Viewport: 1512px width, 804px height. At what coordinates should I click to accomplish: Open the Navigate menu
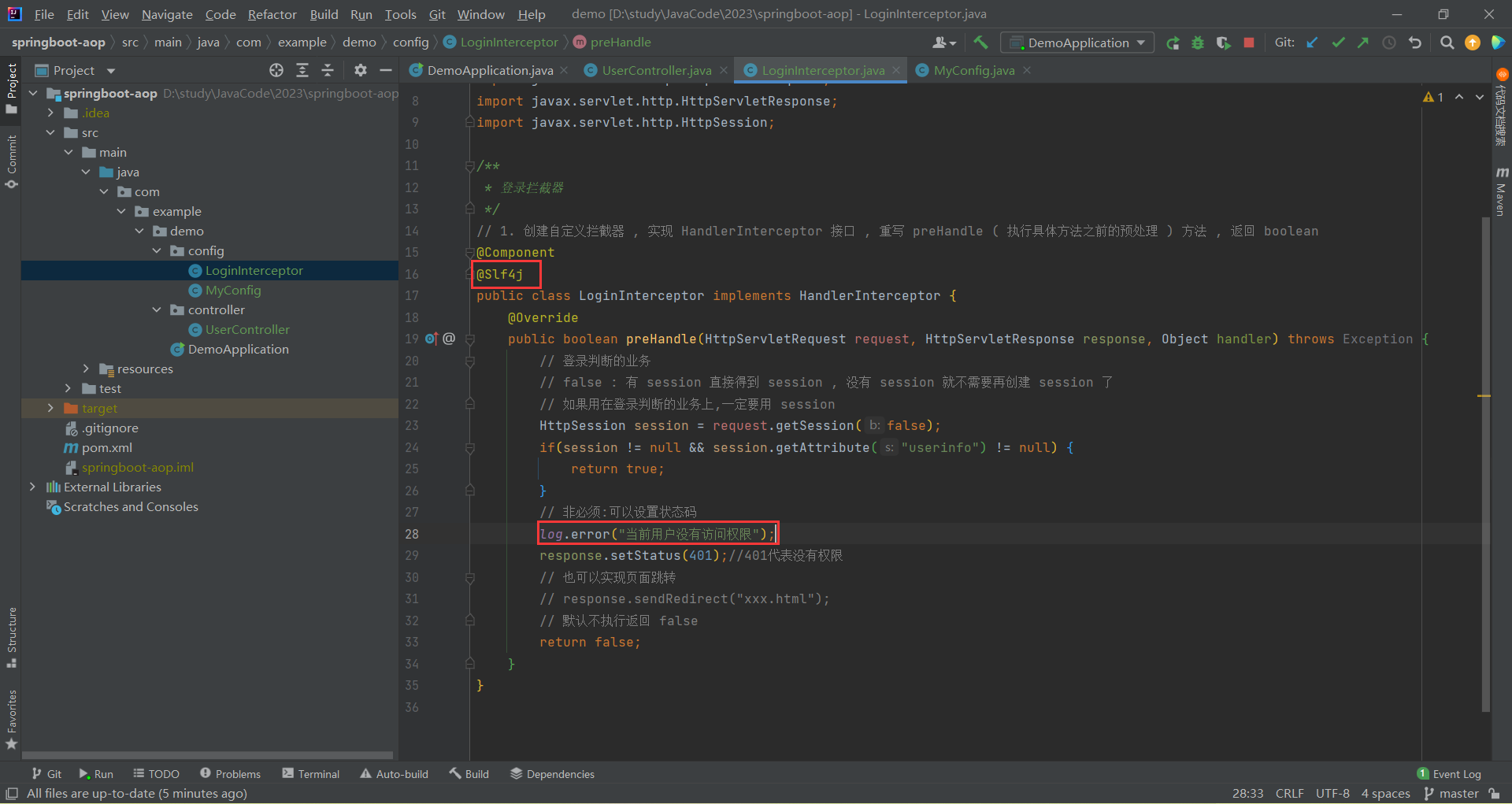click(x=167, y=14)
